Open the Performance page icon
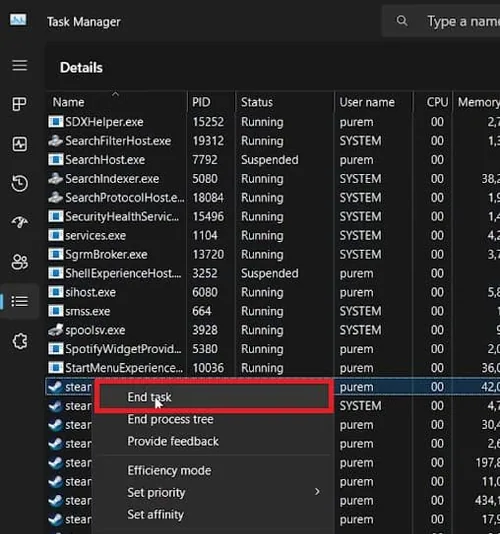The height and width of the screenshot is (534, 500). point(20,144)
